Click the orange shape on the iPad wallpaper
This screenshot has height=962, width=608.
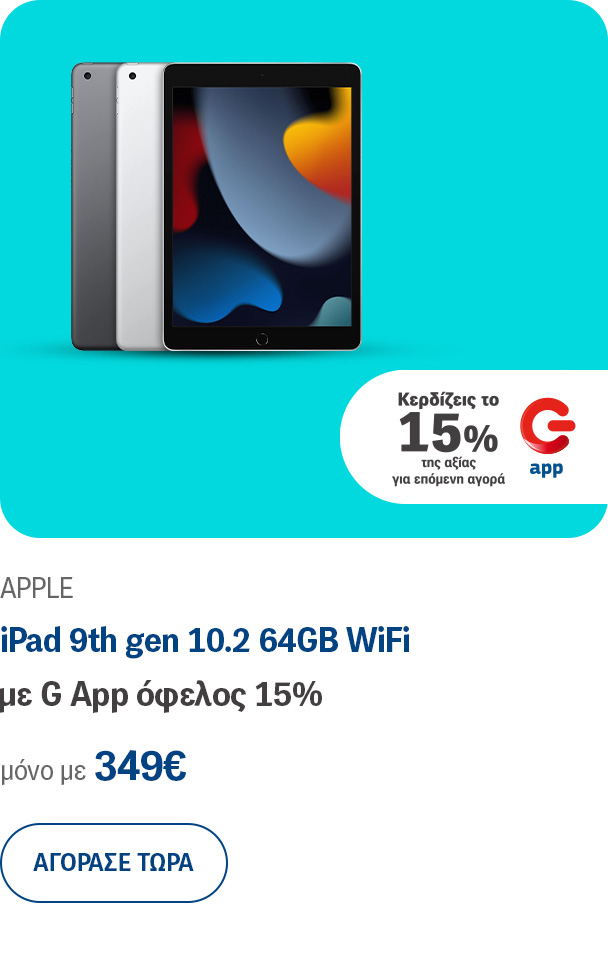point(317,147)
